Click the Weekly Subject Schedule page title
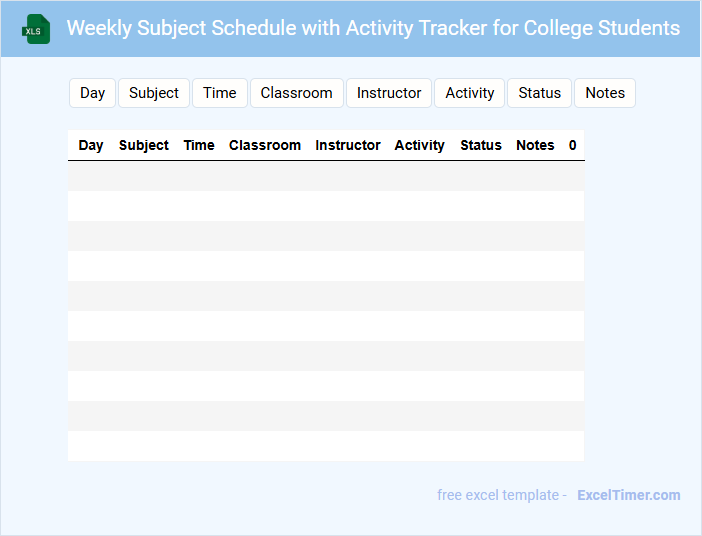Screen dimensions: 702x536 point(373,28)
